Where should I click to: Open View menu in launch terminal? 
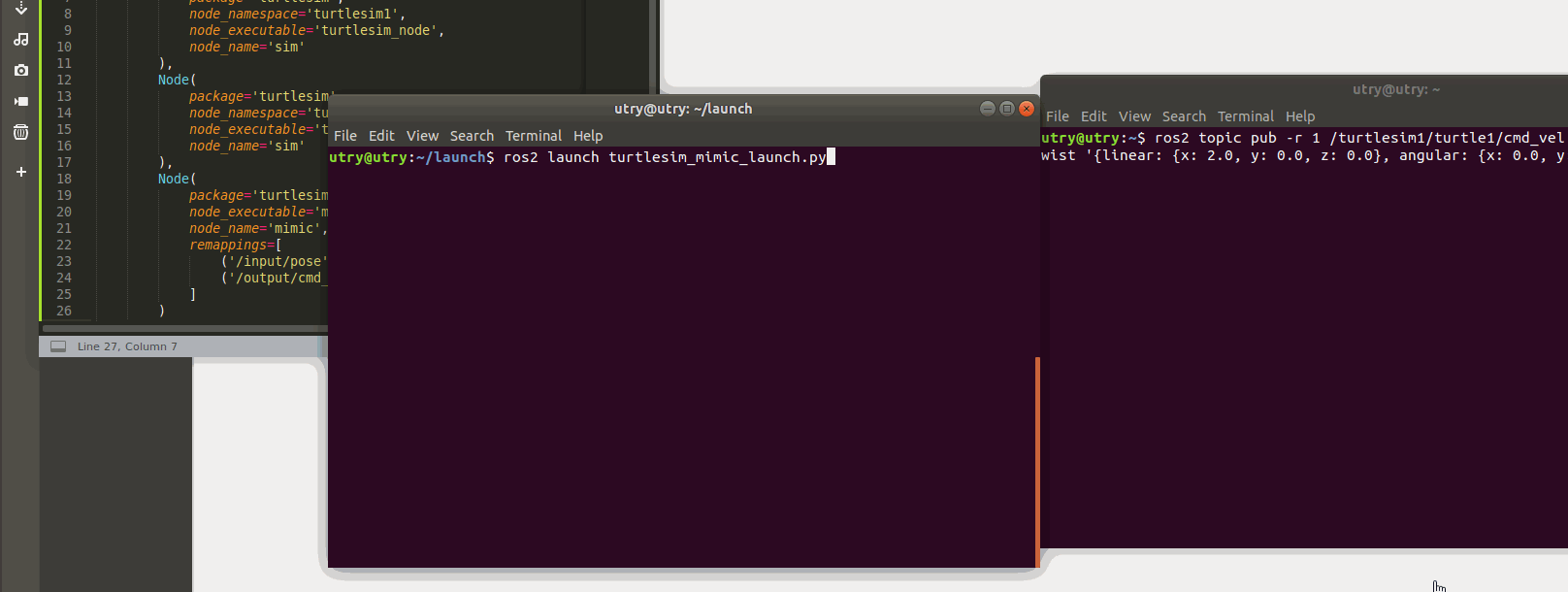coord(422,136)
